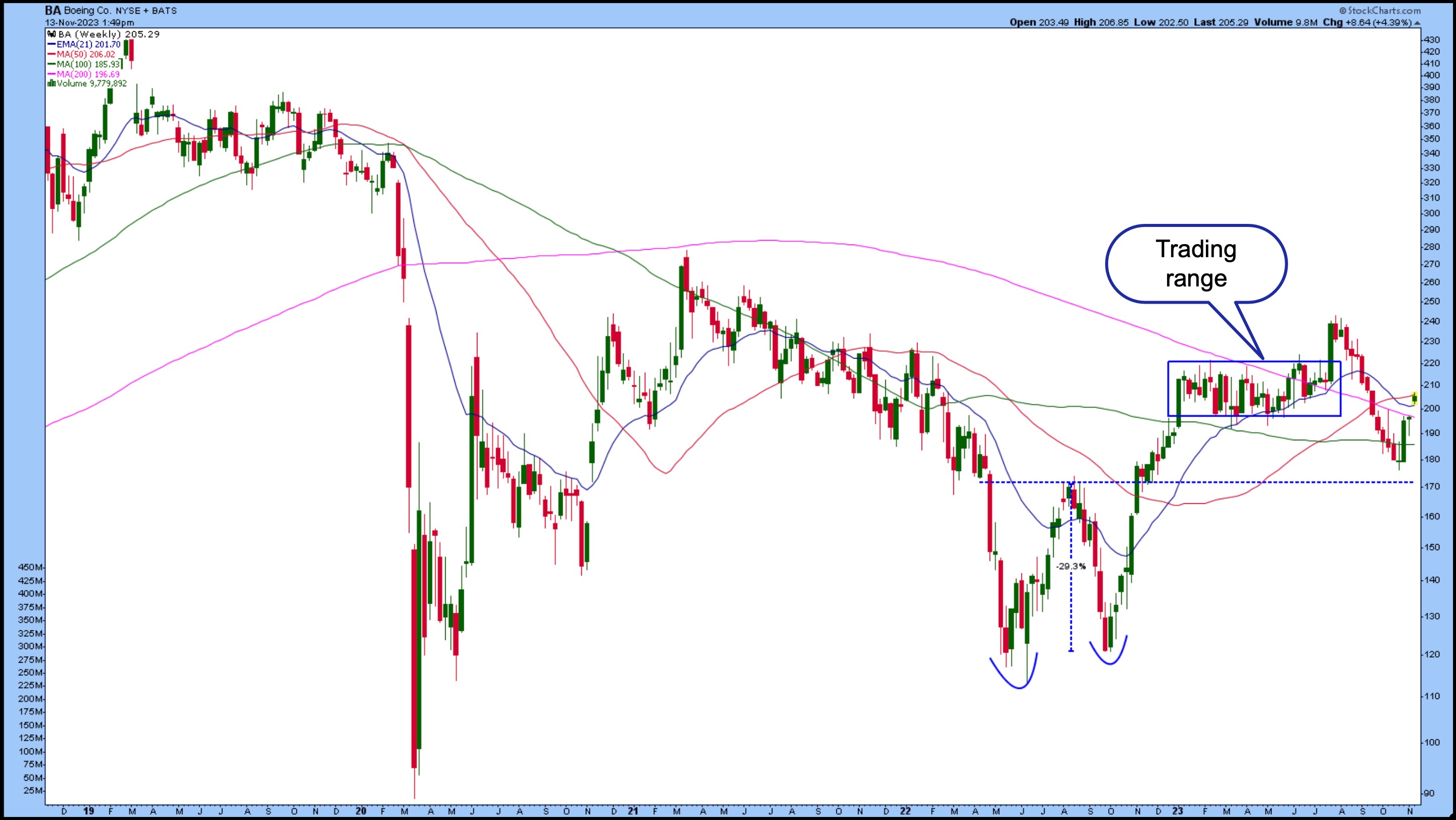Click the green up-arrow next to Chg
Screen dimensions: 1456x820
[1418, 23]
